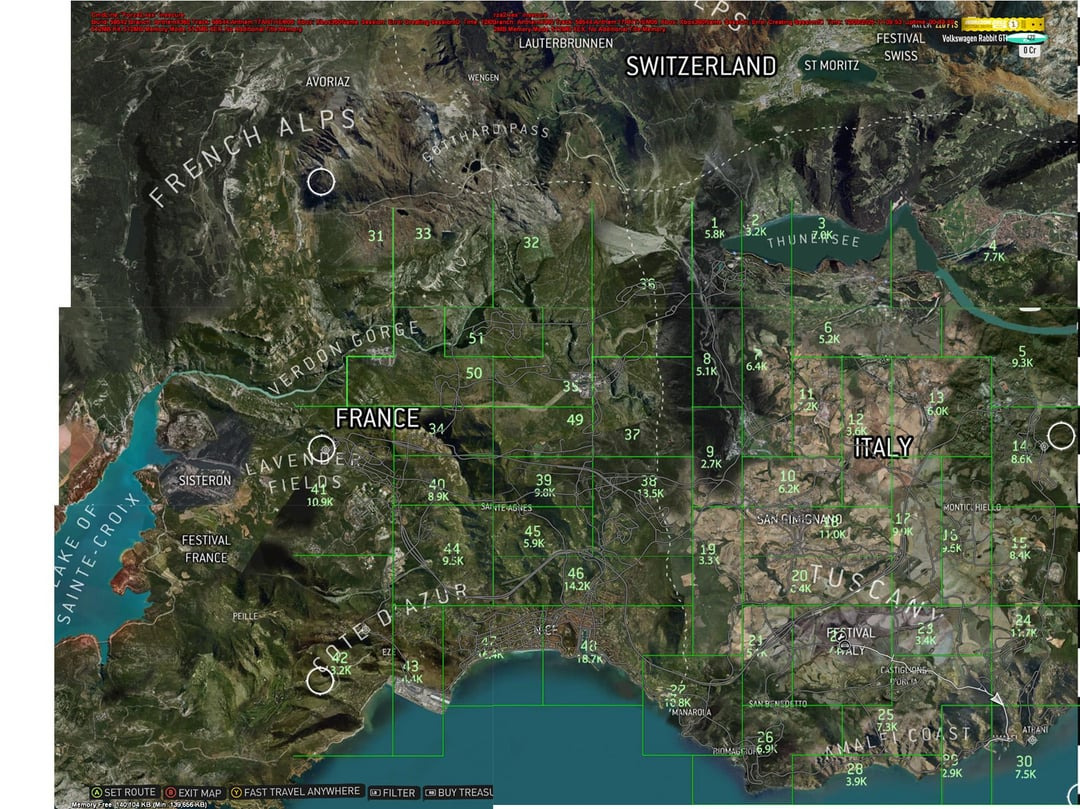
Task: Click zone 6 marked 5.2K
Action: click(x=829, y=333)
